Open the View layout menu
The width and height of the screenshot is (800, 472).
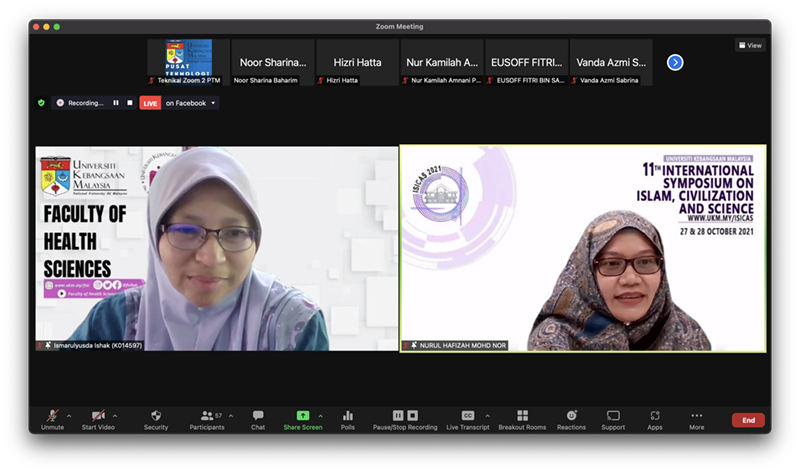pyautogui.click(x=750, y=45)
